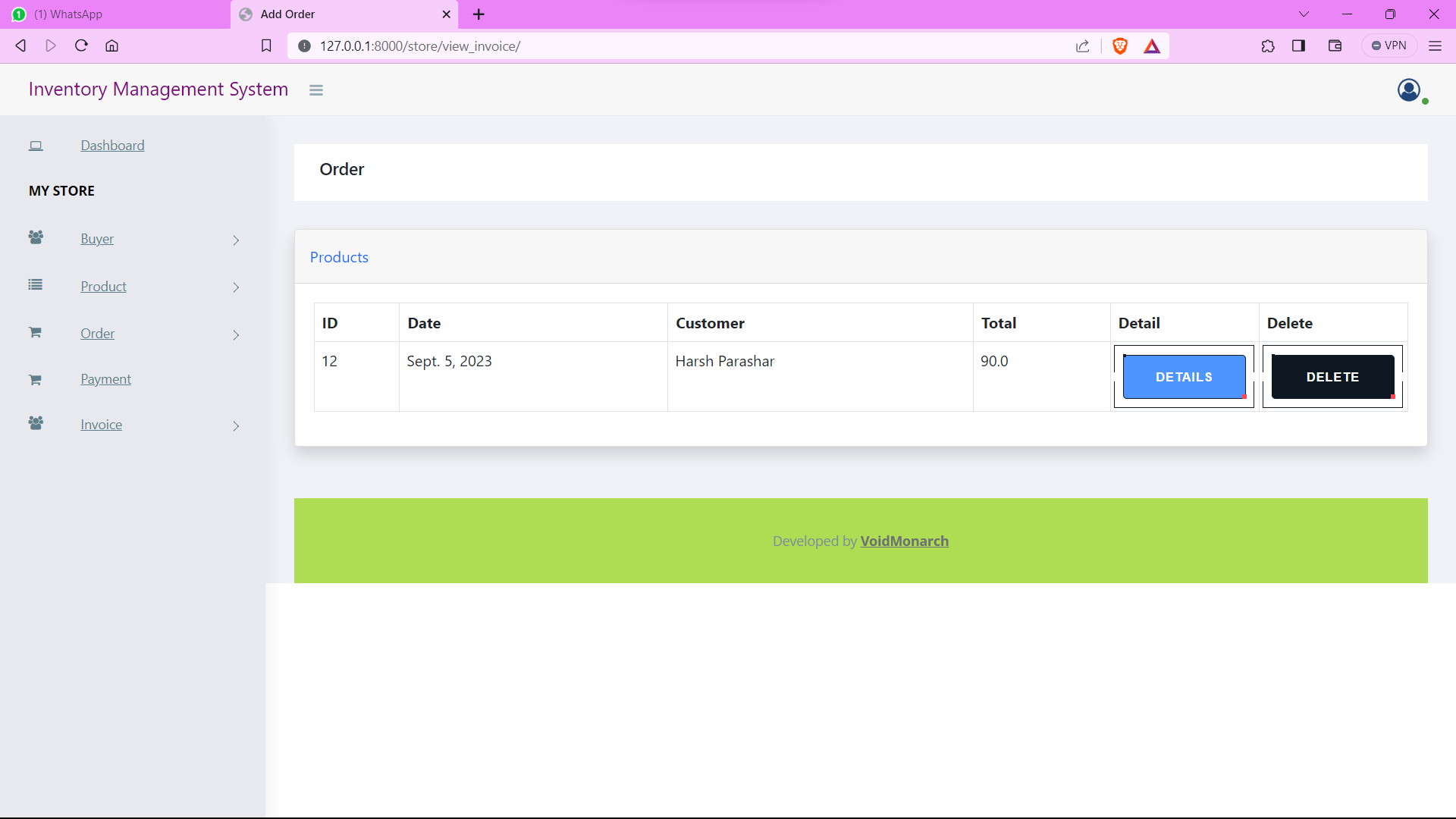Viewport: 1456px width, 819px height.
Task: Expand the Buyer submenu chevron
Action: pos(236,240)
